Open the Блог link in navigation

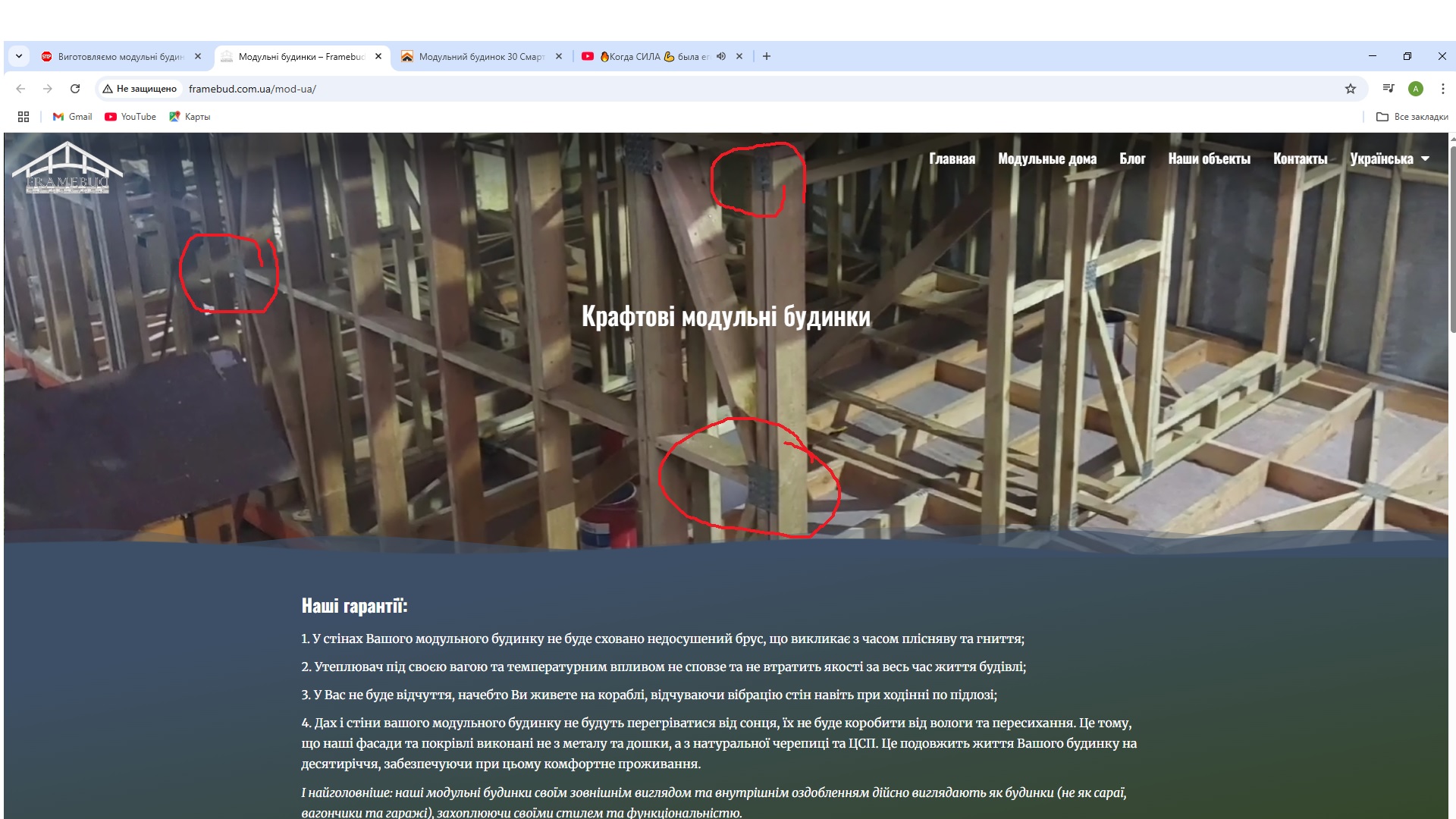[x=1132, y=158]
